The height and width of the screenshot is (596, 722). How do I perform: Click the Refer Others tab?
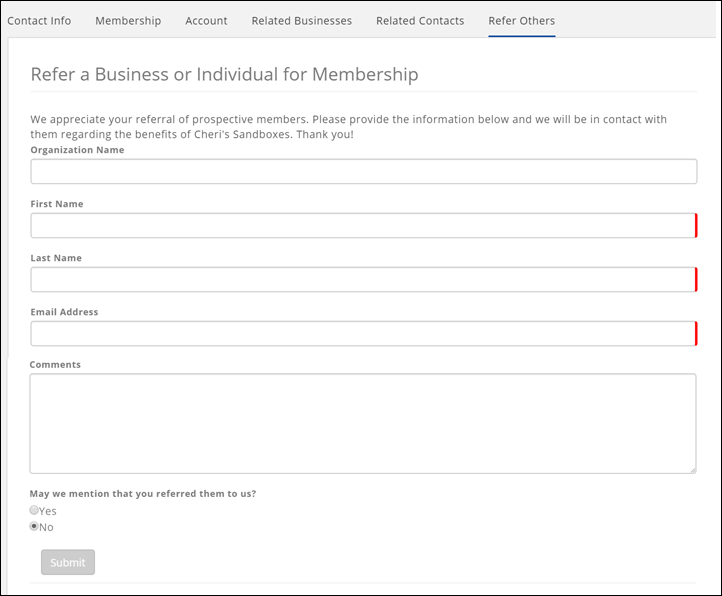(521, 21)
